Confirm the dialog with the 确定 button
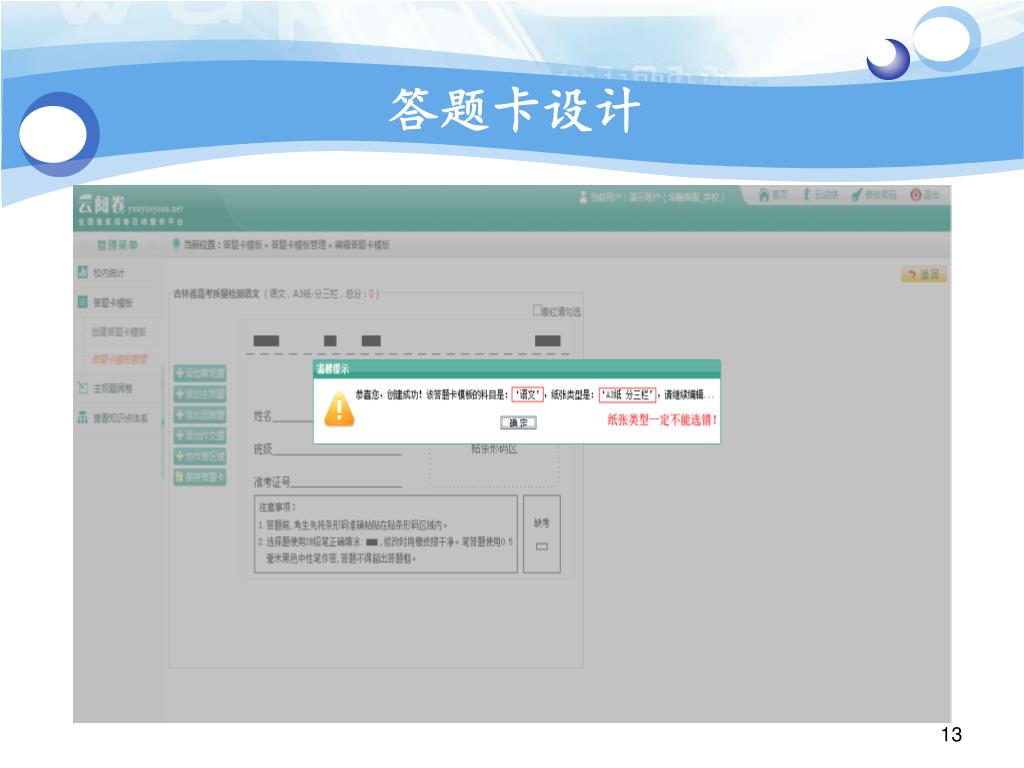Viewport: 1024px width, 768px height. click(x=519, y=423)
